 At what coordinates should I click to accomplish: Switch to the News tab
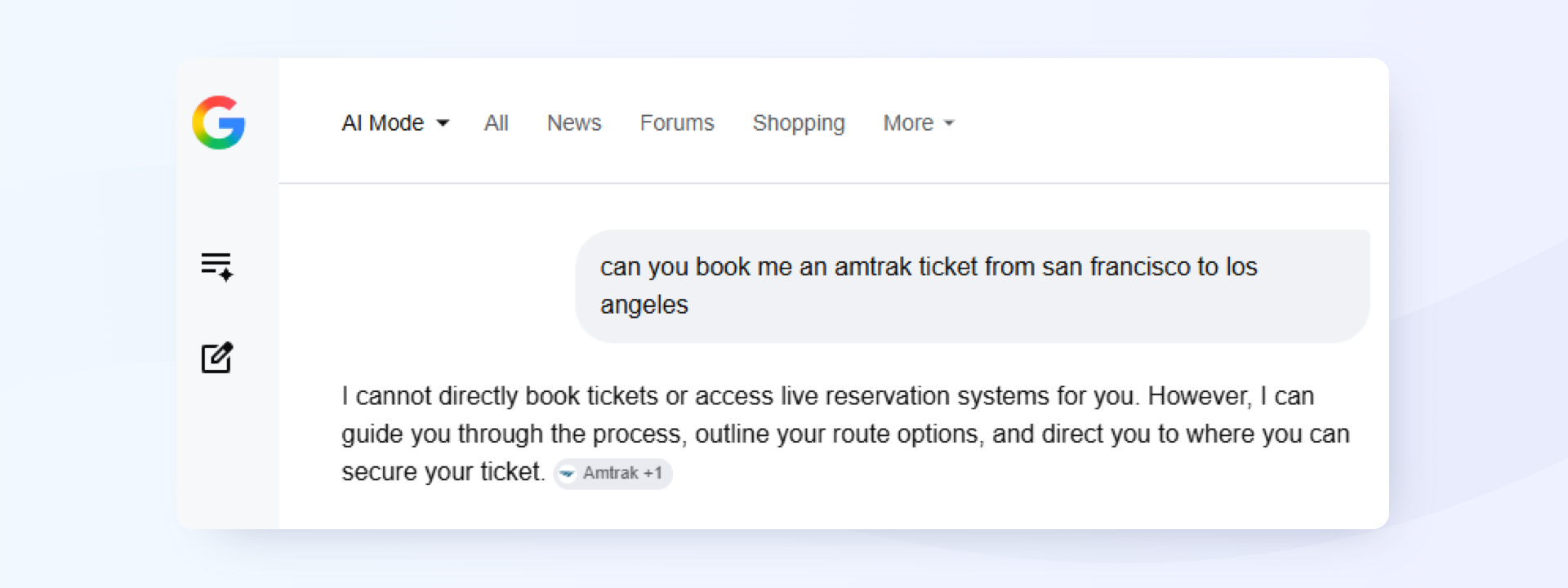point(574,122)
